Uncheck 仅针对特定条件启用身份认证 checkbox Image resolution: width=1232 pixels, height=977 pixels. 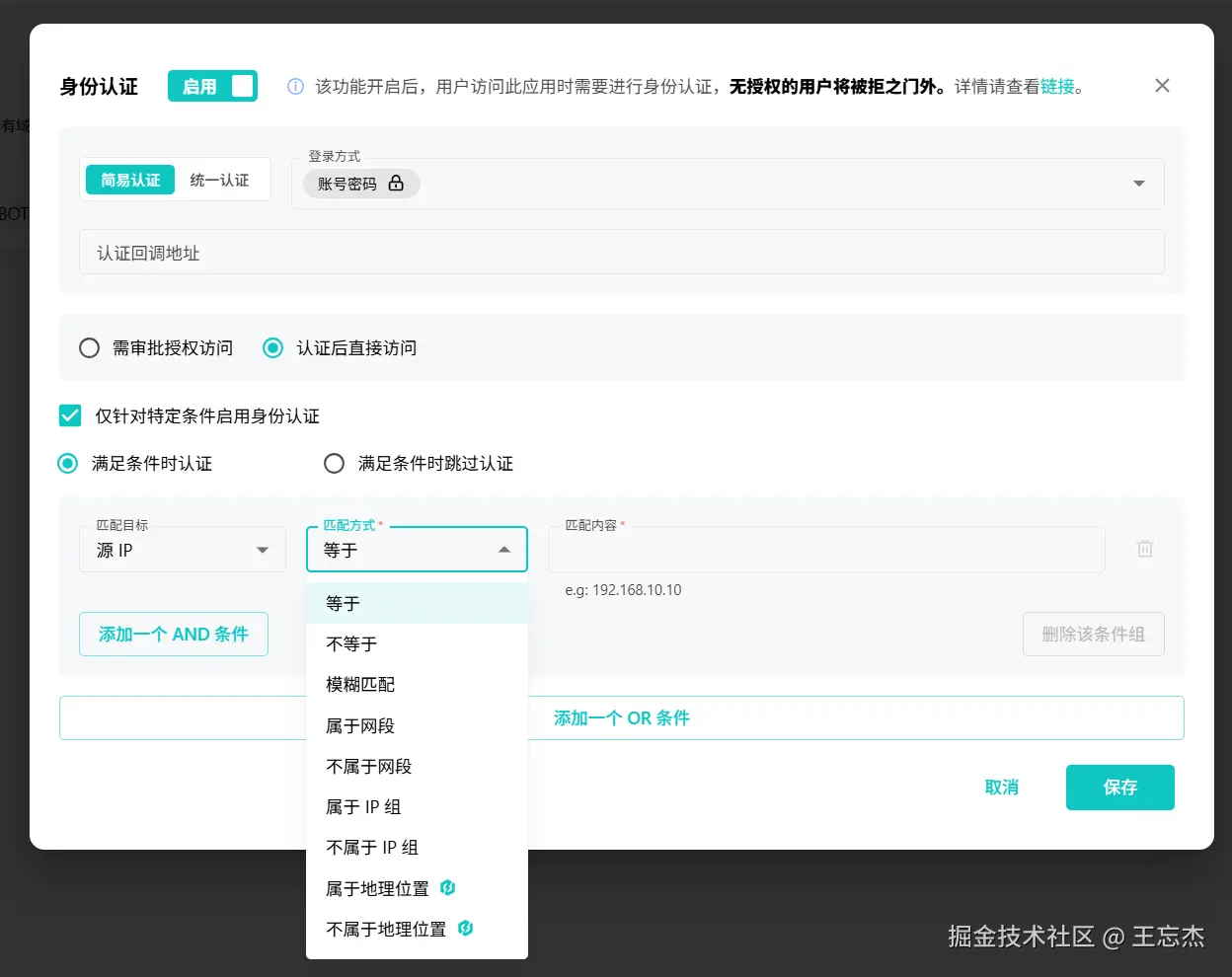point(70,415)
